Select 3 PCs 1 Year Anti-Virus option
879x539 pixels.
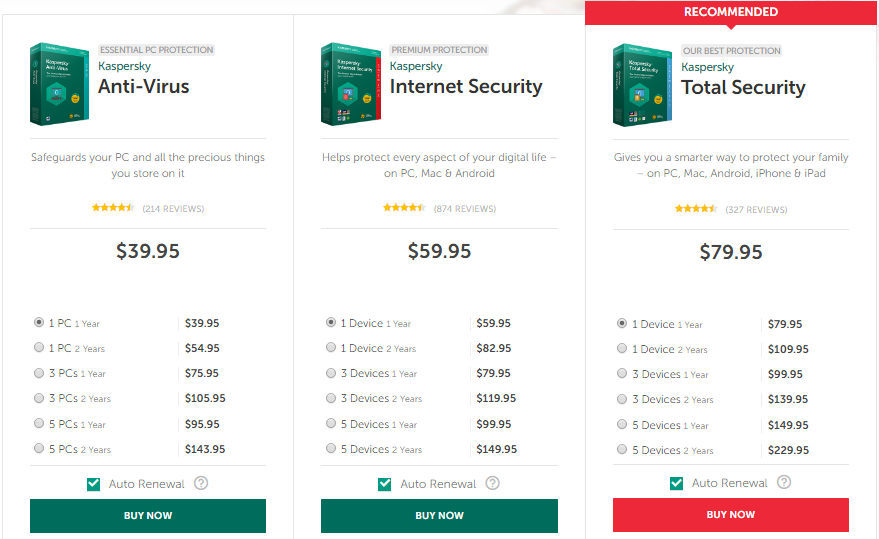(39, 373)
